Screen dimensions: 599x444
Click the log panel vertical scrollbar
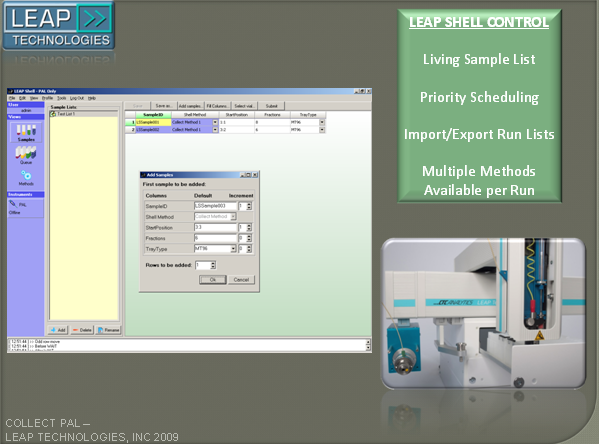pos(368,345)
